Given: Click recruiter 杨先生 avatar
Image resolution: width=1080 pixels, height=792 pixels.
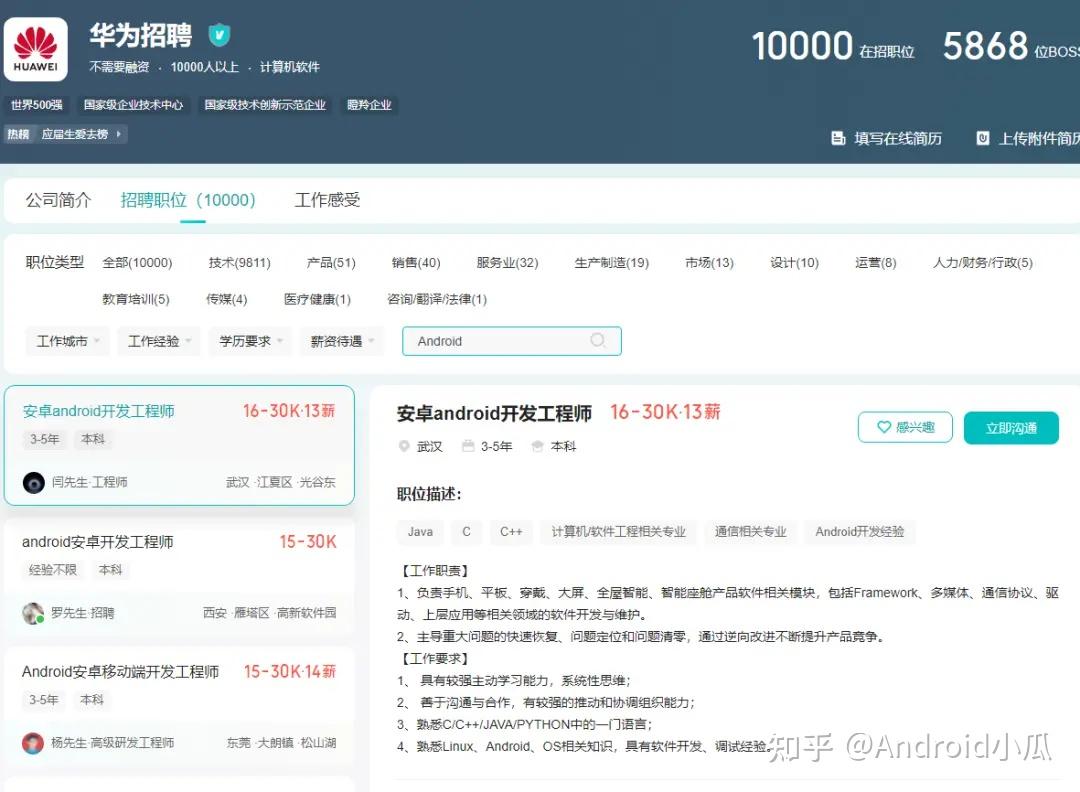Looking at the screenshot, I should (32, 743).
